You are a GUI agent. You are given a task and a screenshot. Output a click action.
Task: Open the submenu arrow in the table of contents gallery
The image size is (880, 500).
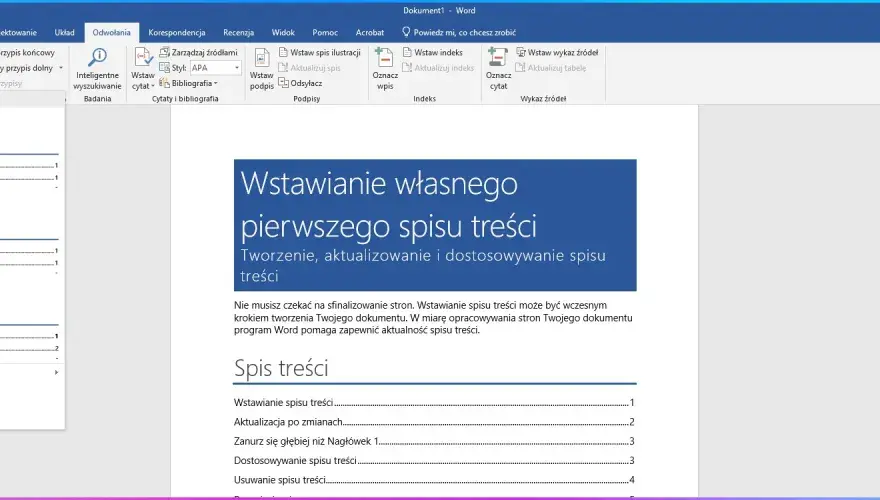click(x=56, y=372)
